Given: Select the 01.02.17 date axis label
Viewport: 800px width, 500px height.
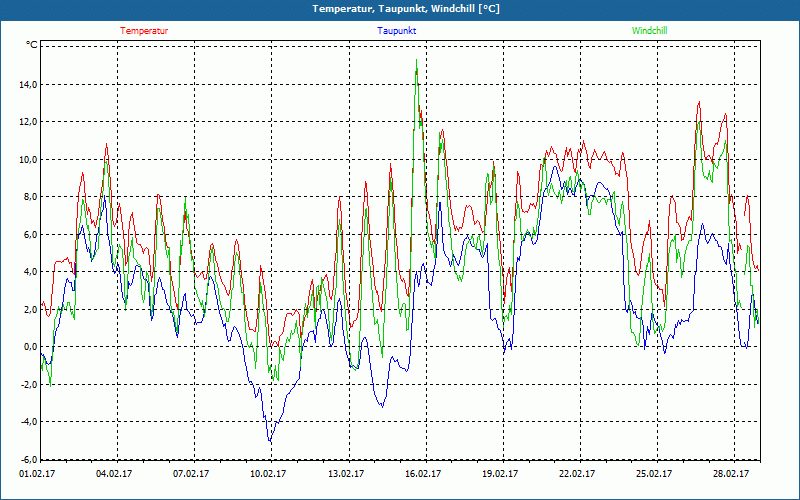Looking at the screenshot, I should click(37, 474).
